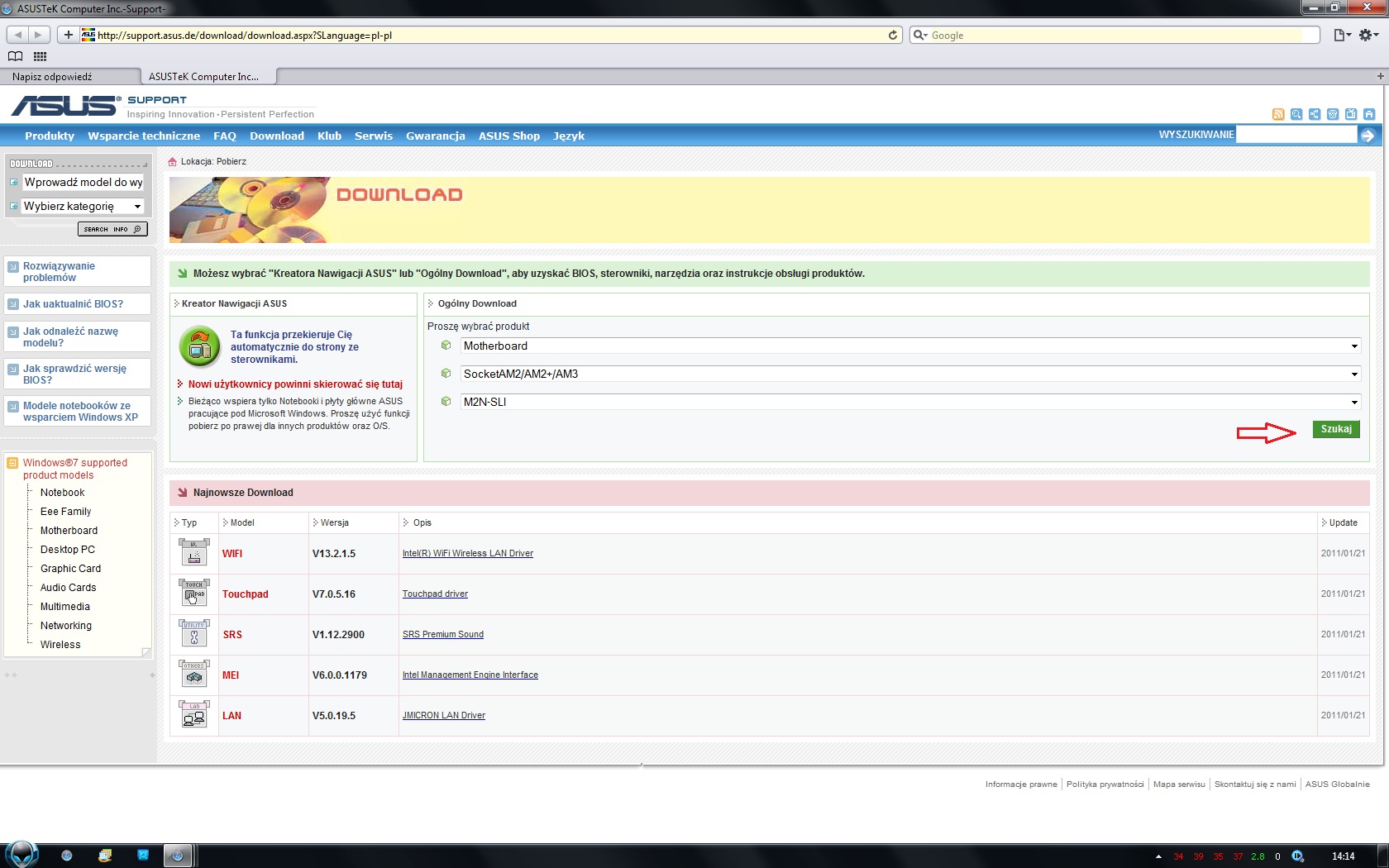
Task: Open the Download menu item
Action: (x=277, y=136)
